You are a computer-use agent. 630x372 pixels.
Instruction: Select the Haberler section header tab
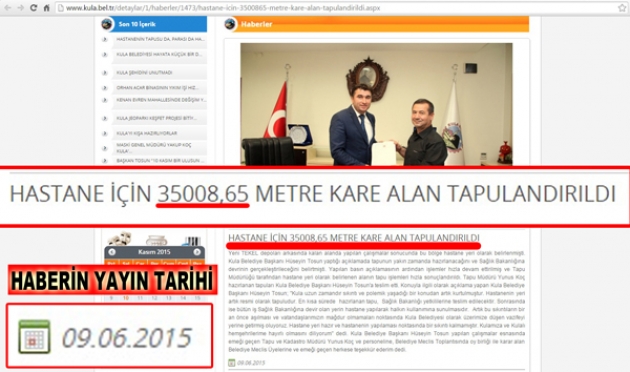click(x=376, y=24)
